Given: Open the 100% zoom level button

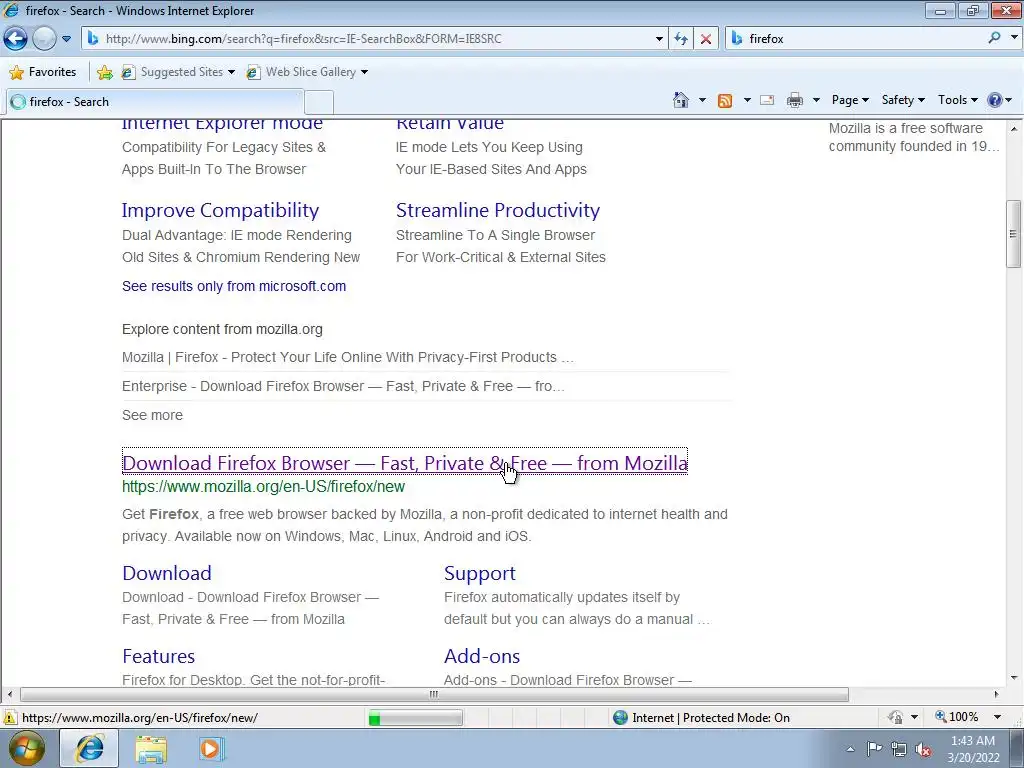Looking at the screenshot, I should tap(957, 717).
